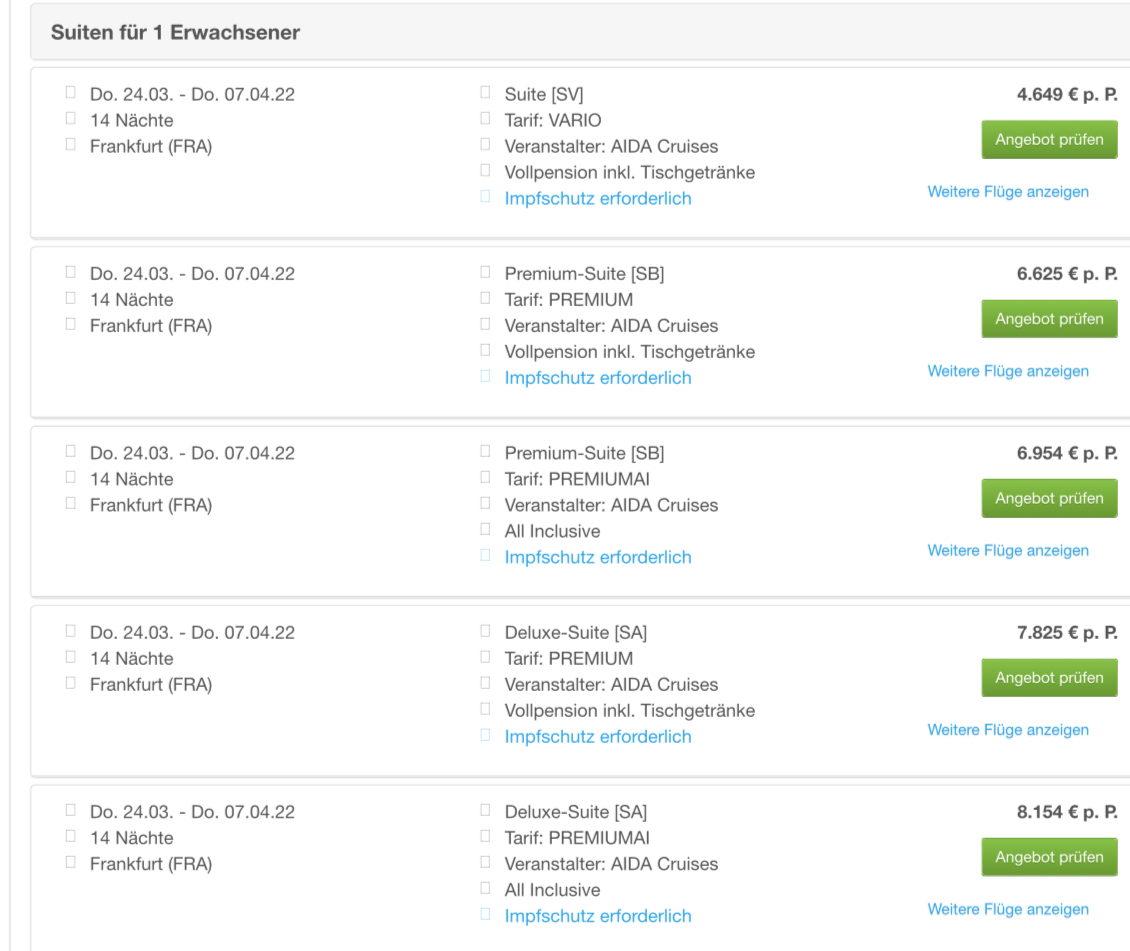Click "Impfschutz erforderlich" in the 6.625 € offer
The height and width of the screenshot is (951, 1130).
click(598, 378)
